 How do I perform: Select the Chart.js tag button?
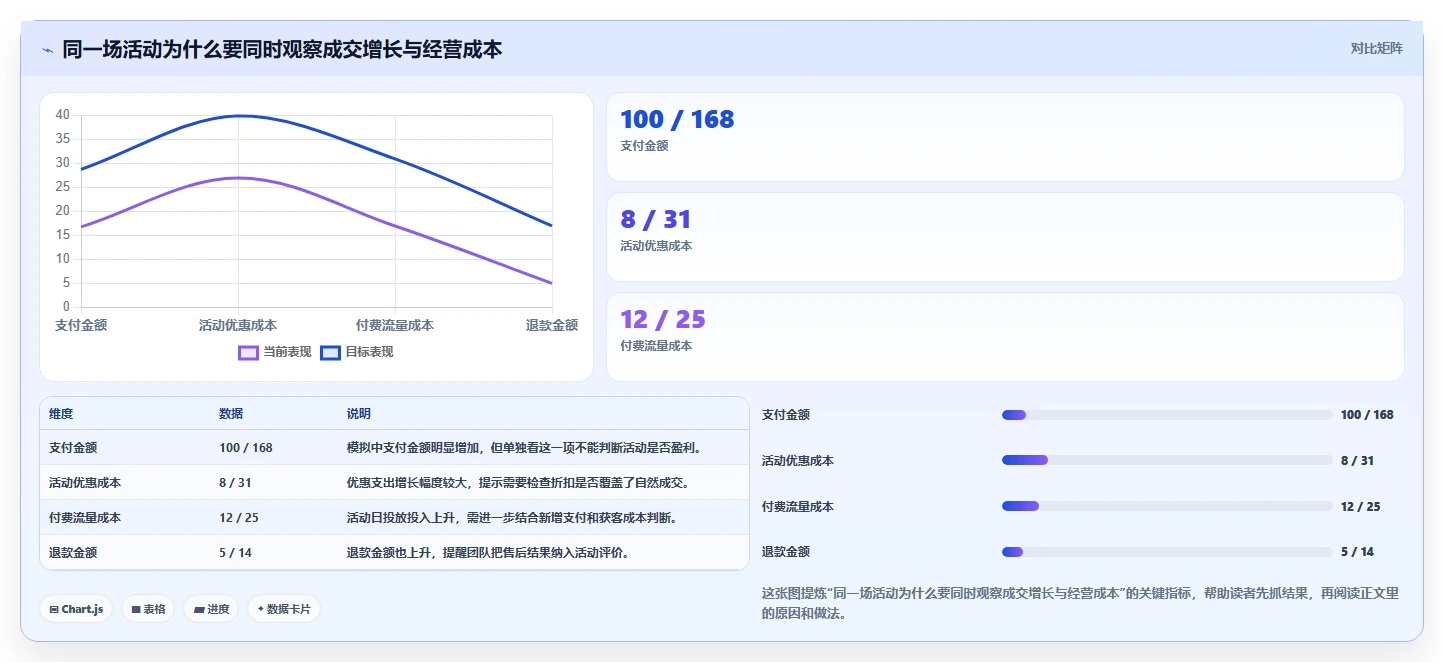76,609
